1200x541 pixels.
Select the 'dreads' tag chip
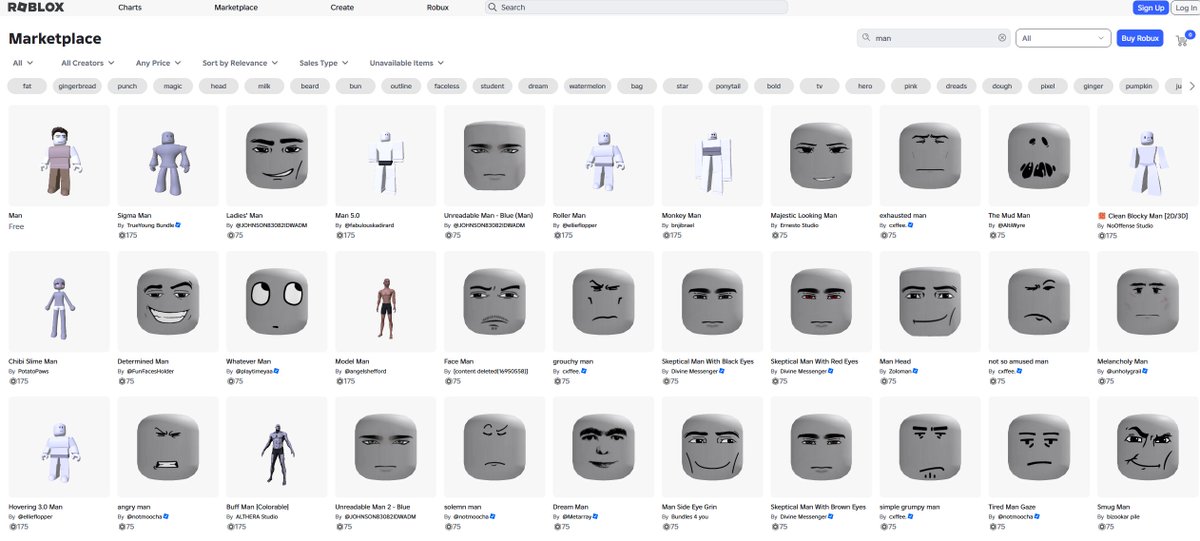[x=956, y=86]
